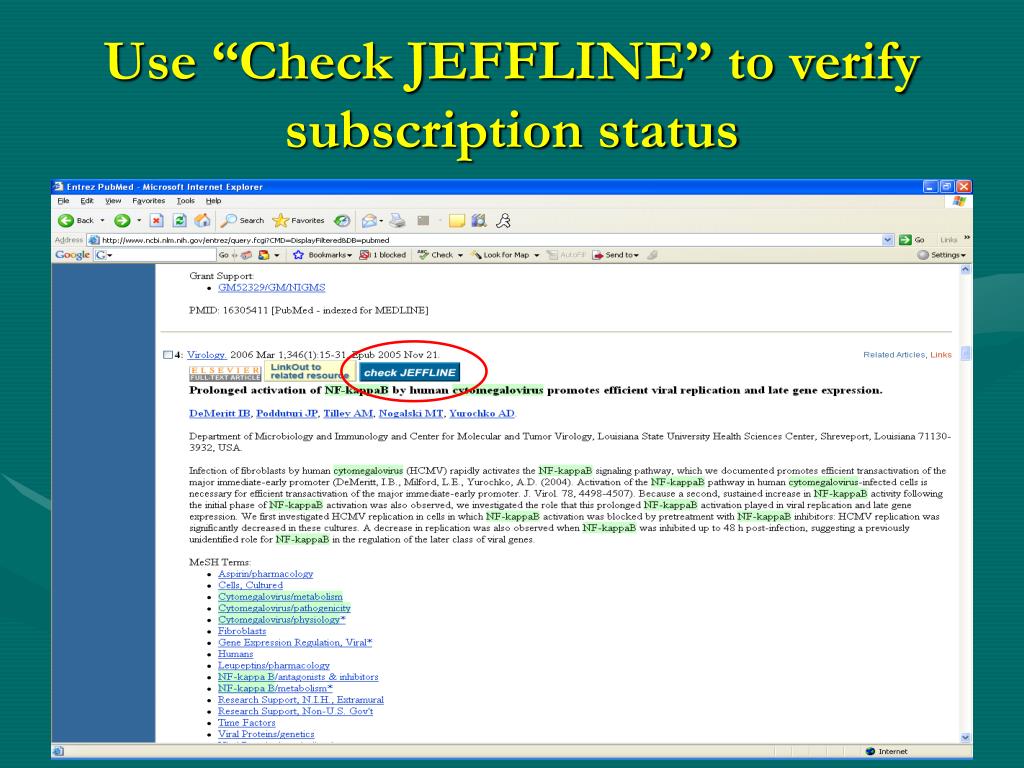Expand the Links toolbar chevron

point(967,238)
